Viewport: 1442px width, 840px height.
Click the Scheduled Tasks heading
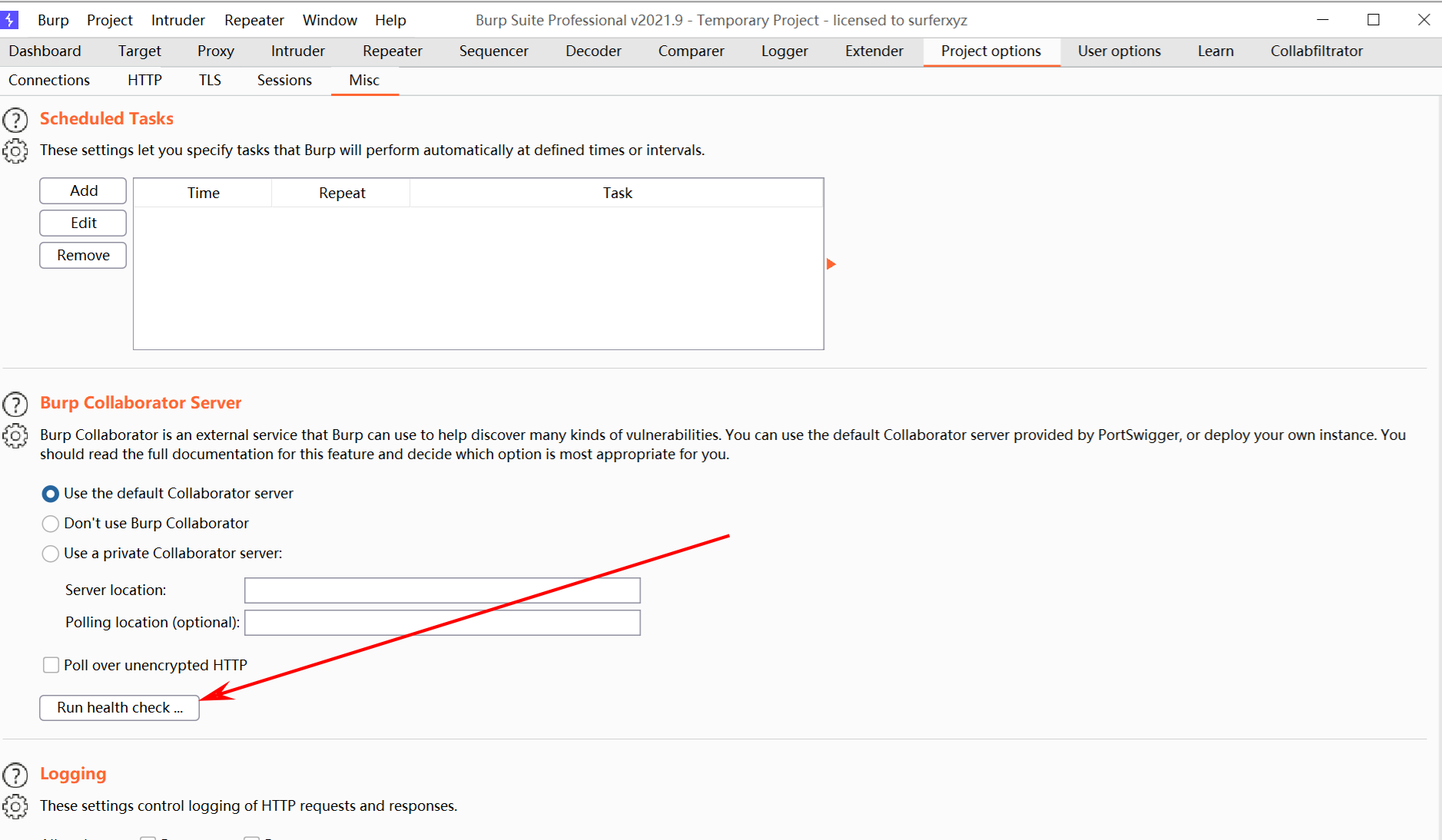(x=107, y=118)
